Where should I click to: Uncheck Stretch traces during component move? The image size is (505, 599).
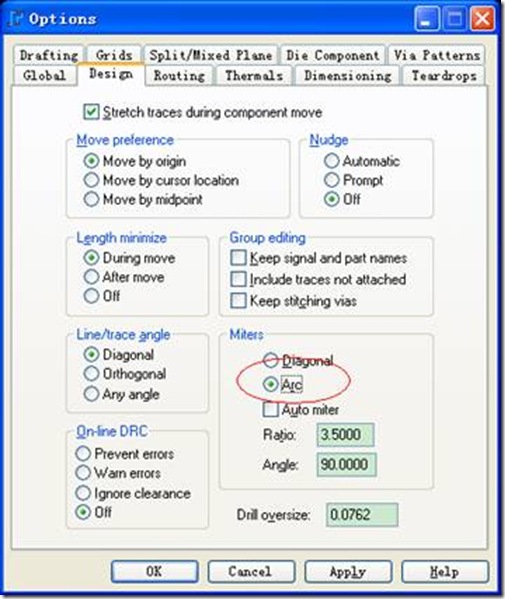[x=91, y=112]
